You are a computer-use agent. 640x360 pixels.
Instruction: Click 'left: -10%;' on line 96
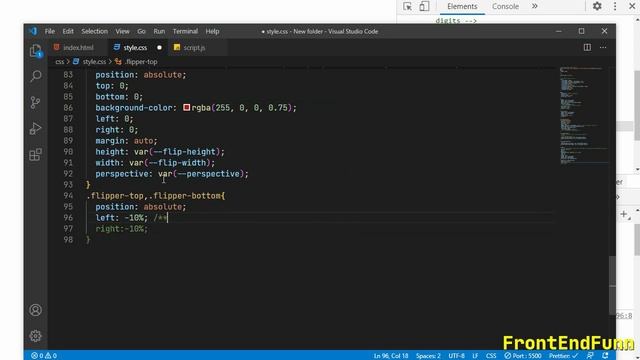pos(121,218)
